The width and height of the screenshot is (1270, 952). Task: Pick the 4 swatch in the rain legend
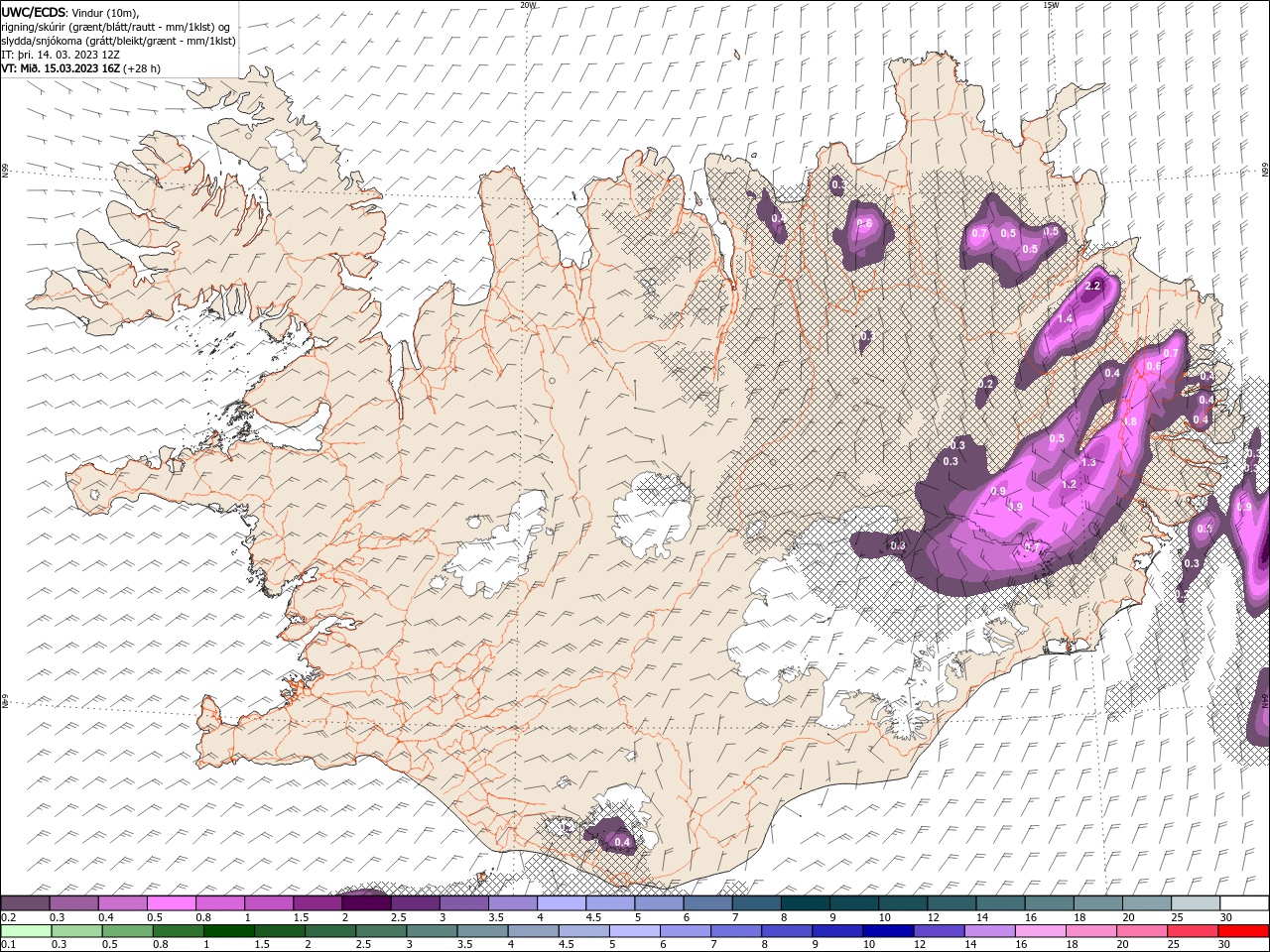(x=533, y=931)
